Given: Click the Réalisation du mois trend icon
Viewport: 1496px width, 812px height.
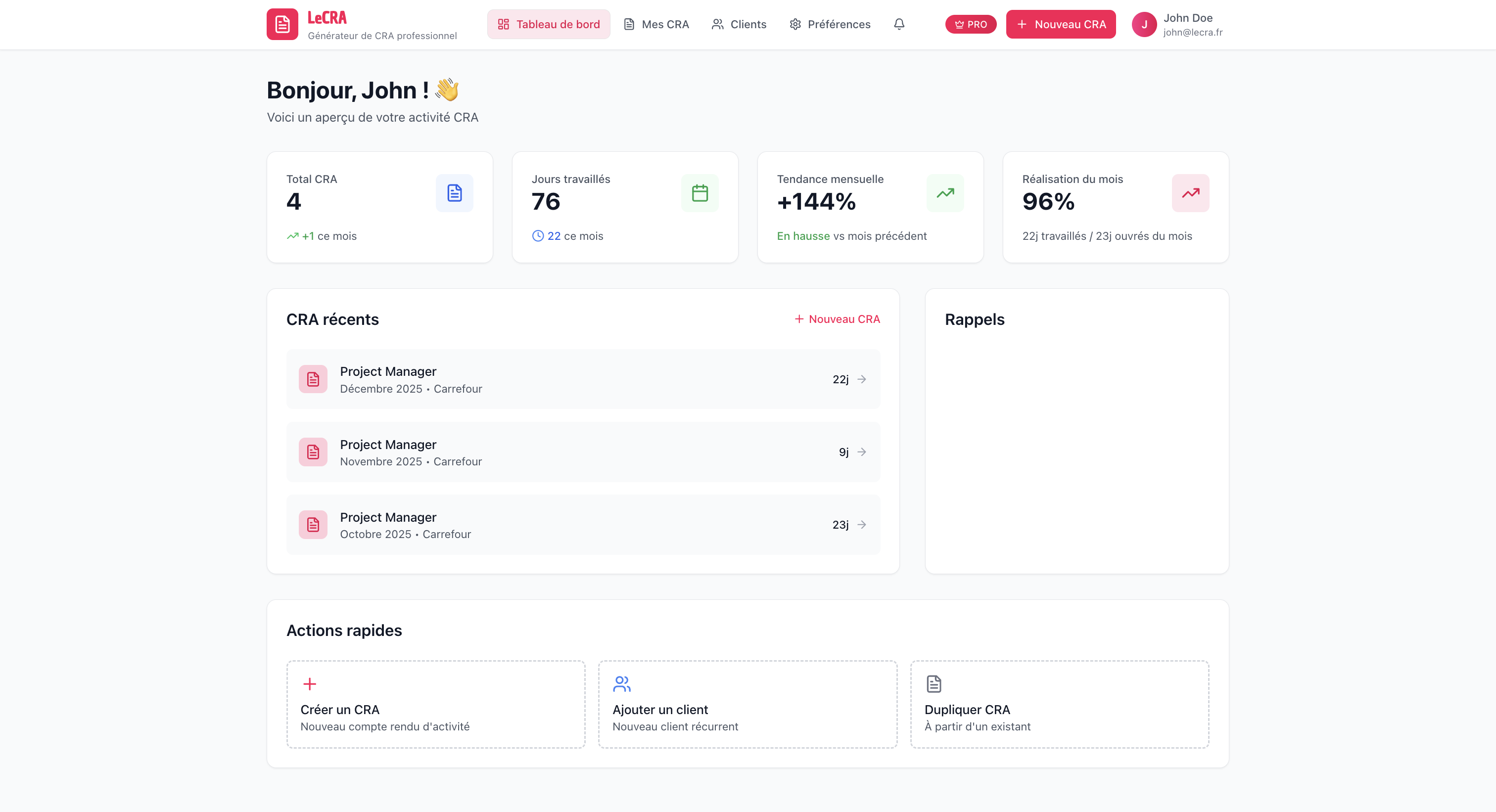Looking at the screenshot, I should 1190,193.
